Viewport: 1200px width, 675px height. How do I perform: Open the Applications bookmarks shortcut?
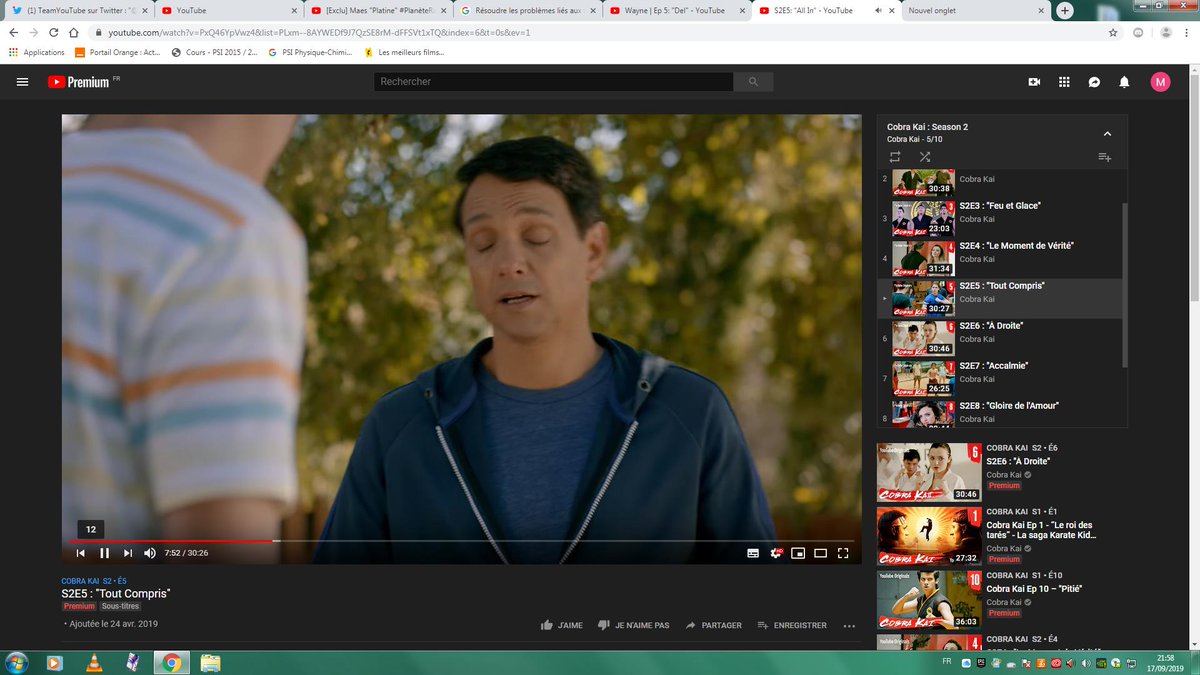pos(36,52)
